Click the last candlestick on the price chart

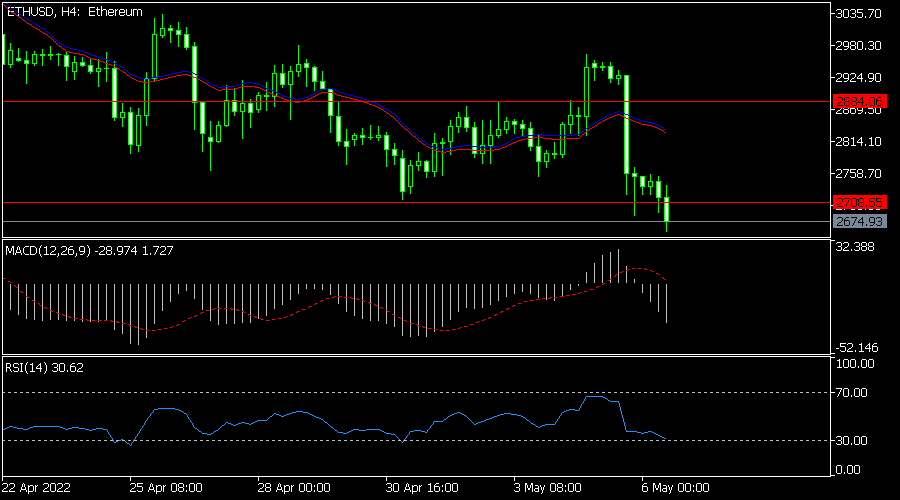coord(666,209)
